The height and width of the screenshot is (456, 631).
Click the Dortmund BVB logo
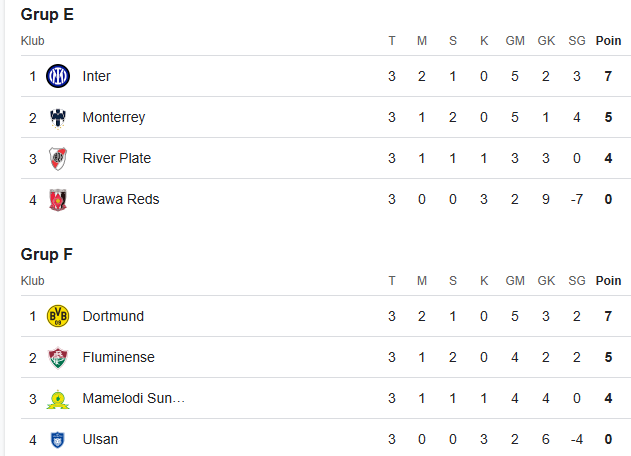pyautogui.click(x=58, y=316)
